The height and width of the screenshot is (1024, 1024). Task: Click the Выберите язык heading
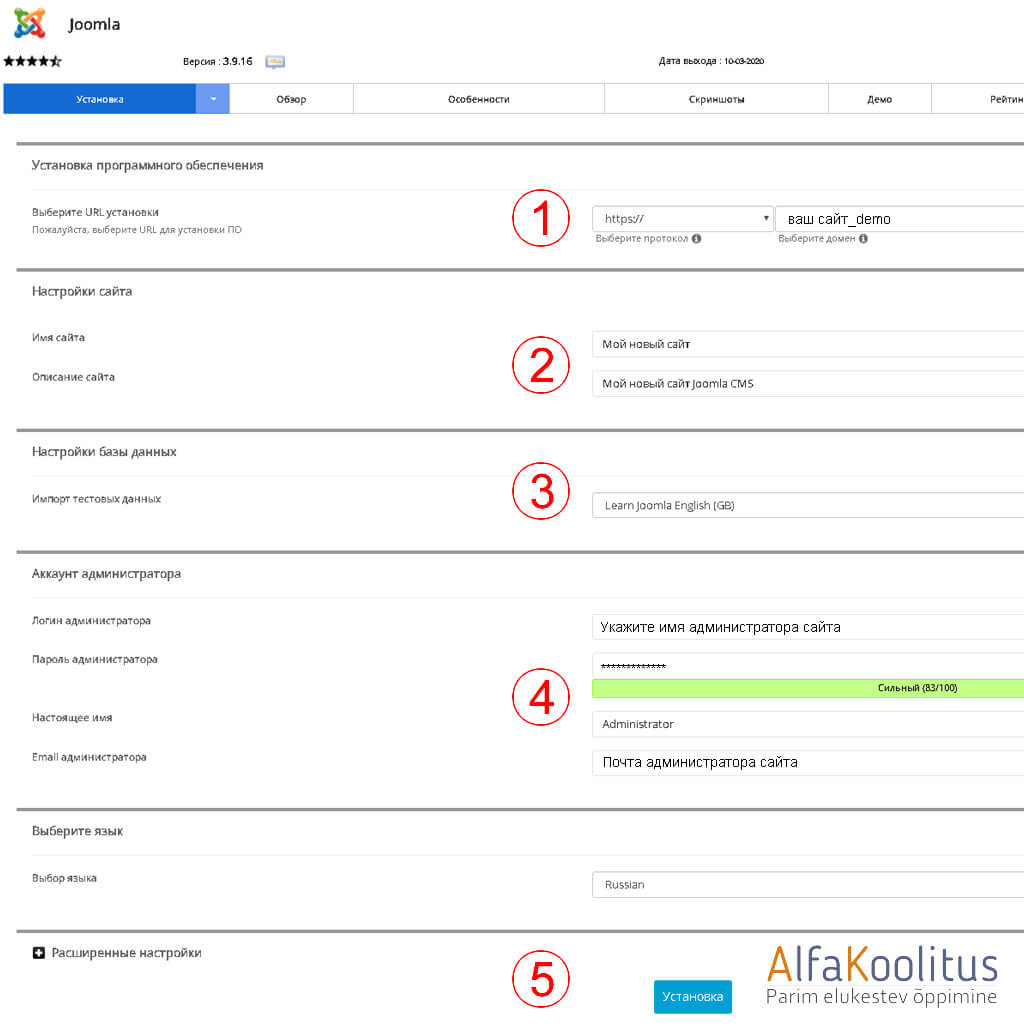77,831
